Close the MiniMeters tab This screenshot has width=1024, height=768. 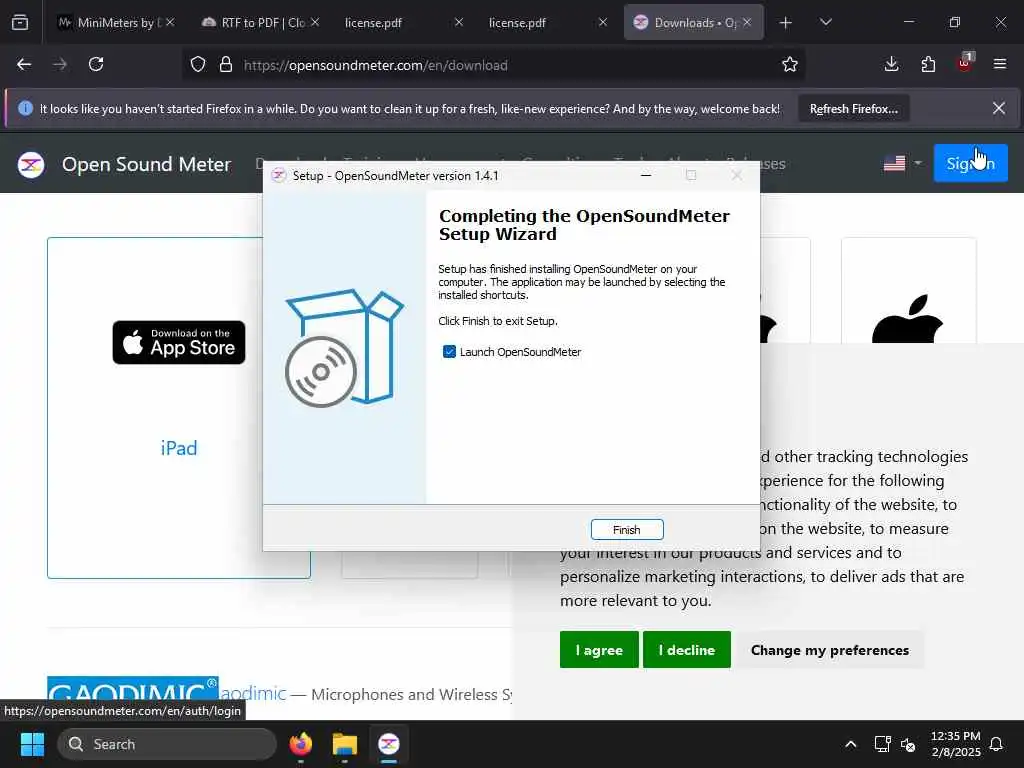(170, 22)
